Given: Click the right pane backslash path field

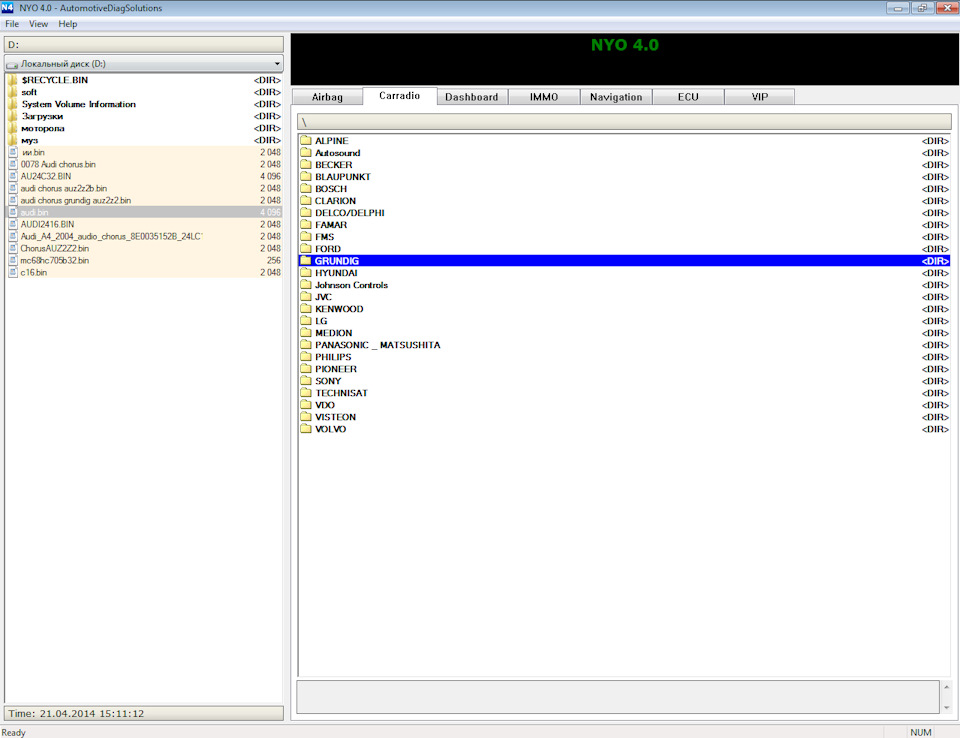Looking at the screenshot, I should pos(624,121).
